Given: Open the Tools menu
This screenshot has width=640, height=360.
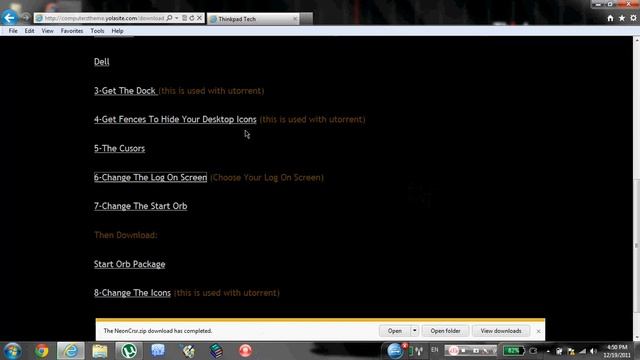Looking at the screenshot, I should [x=97, y=31].
